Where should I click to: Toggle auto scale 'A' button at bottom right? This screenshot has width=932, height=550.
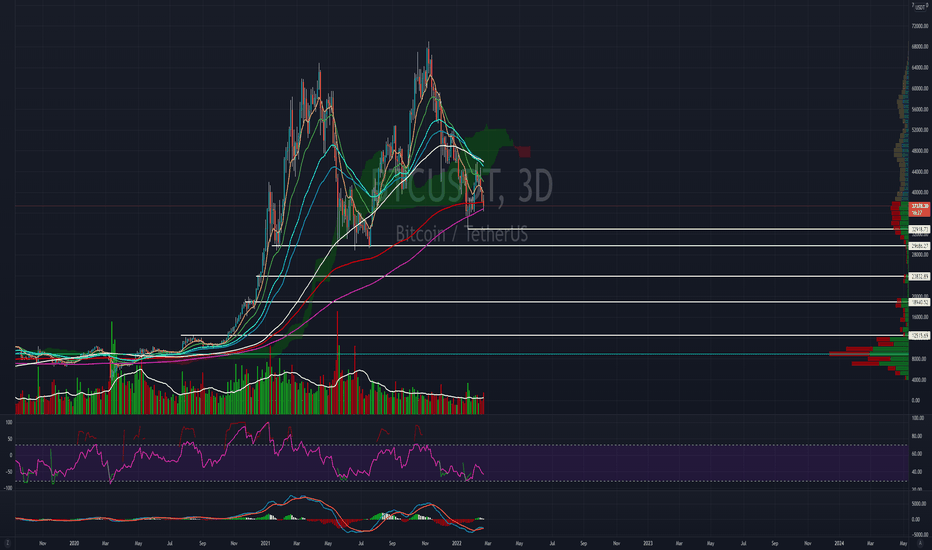pyautogui.click(x=920, y=543)
